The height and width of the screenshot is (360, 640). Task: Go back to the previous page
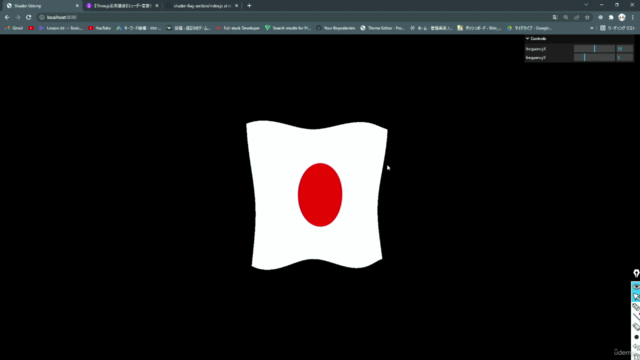(7, 17)
